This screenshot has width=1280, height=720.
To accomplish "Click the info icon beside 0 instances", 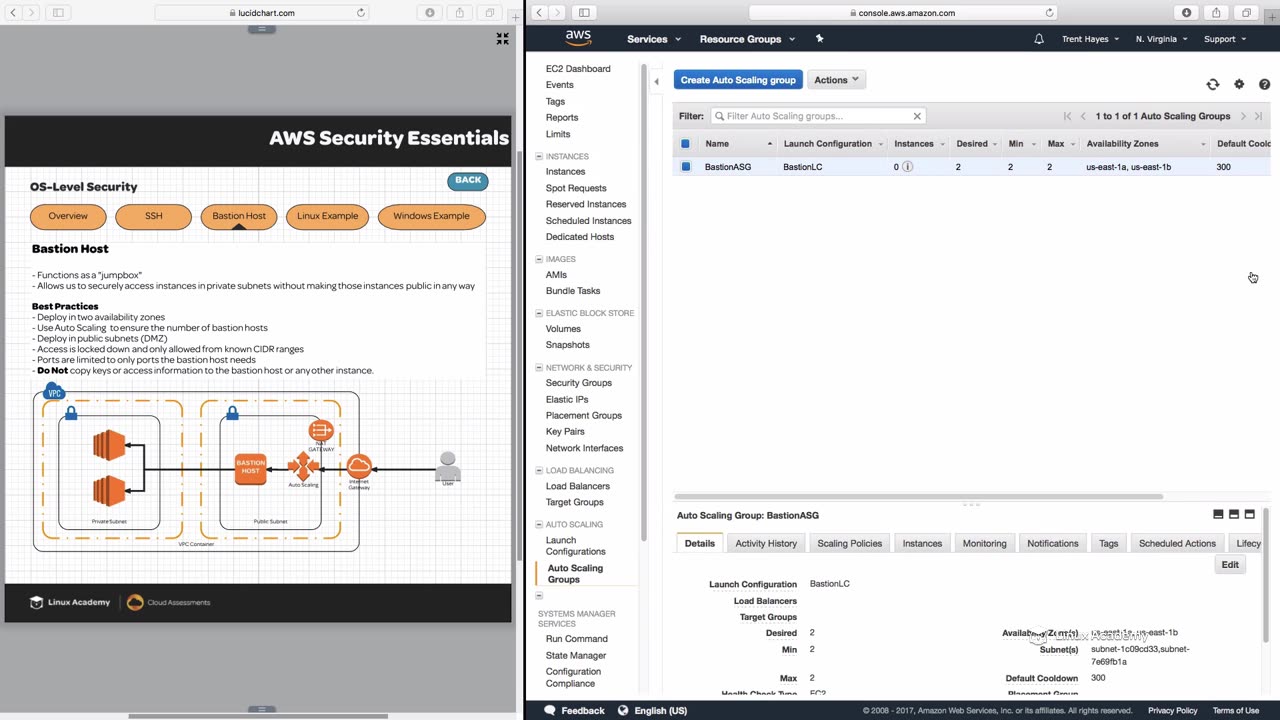I will pyautogui.click(x=907, y=167).
